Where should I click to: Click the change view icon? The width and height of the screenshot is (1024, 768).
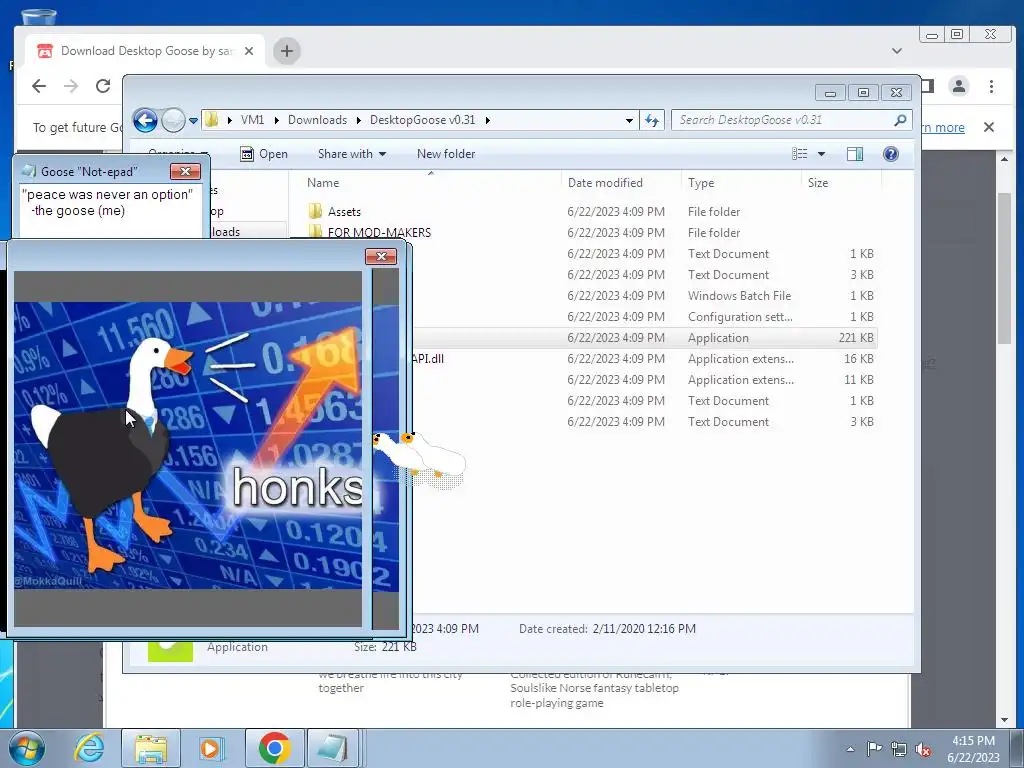[x=800, y=154]
